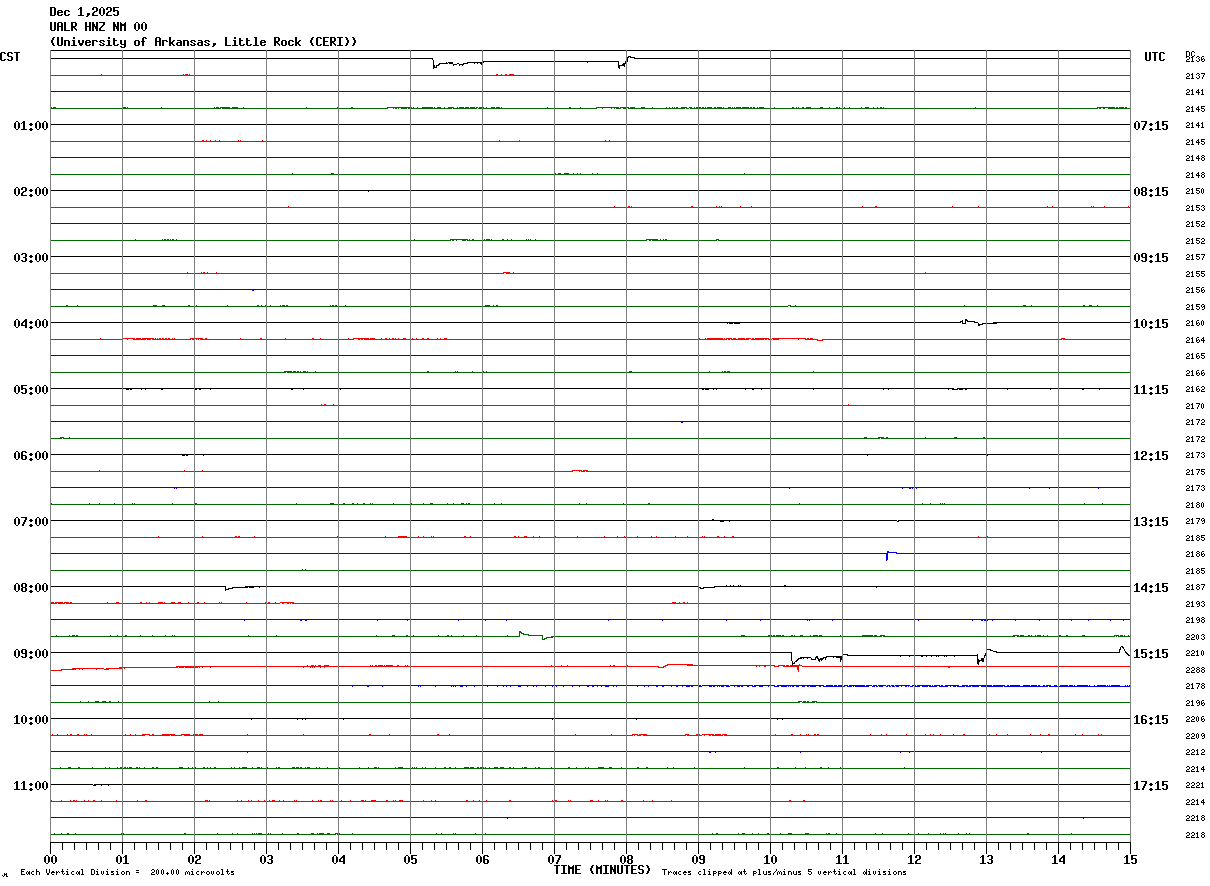The width and height of the screenshot is (1210, 886).
Task: Select the 02:00 CST time label
Action: (31, 191)
